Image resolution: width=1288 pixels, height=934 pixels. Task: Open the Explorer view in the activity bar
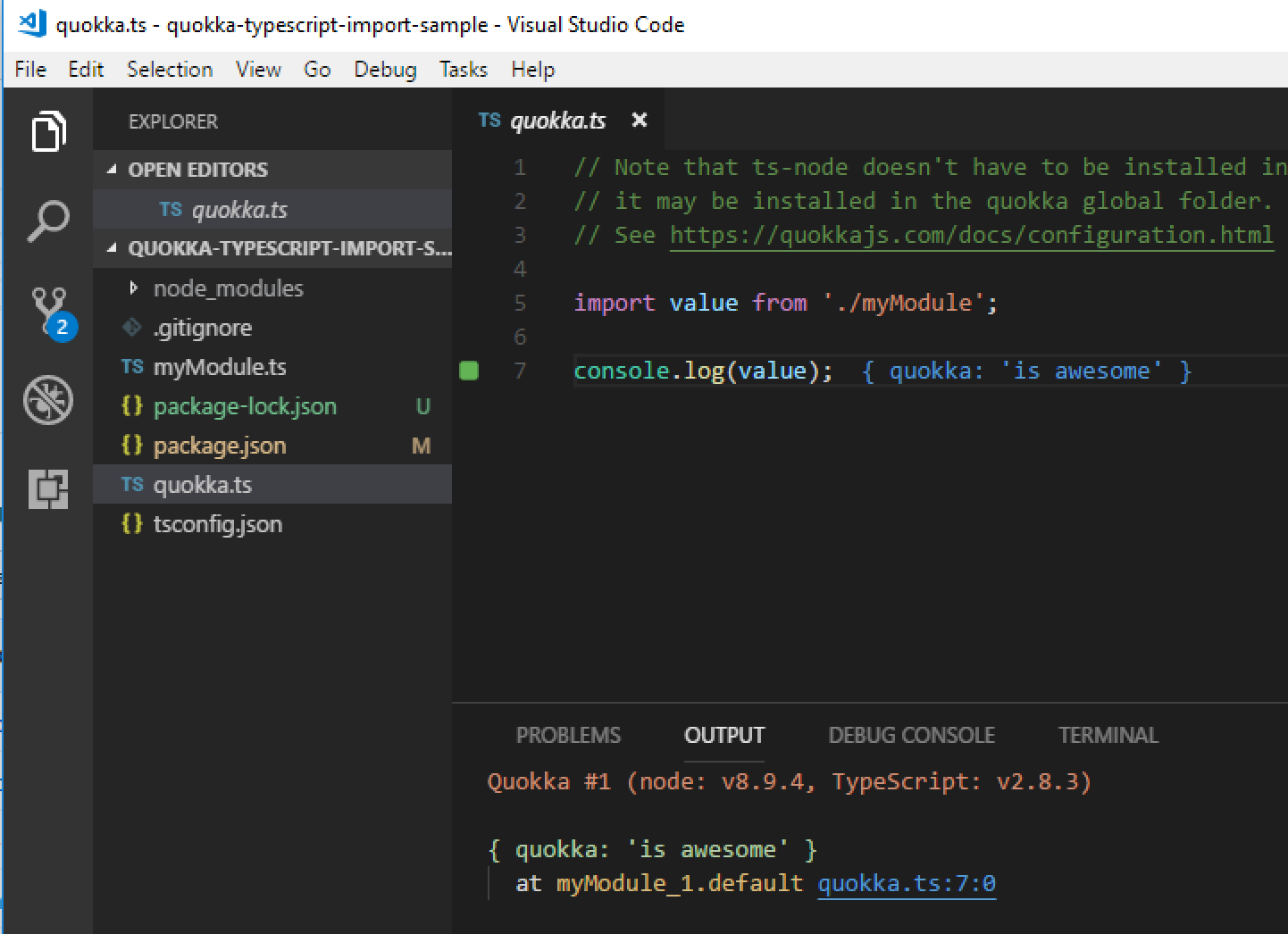pos(48,131)
